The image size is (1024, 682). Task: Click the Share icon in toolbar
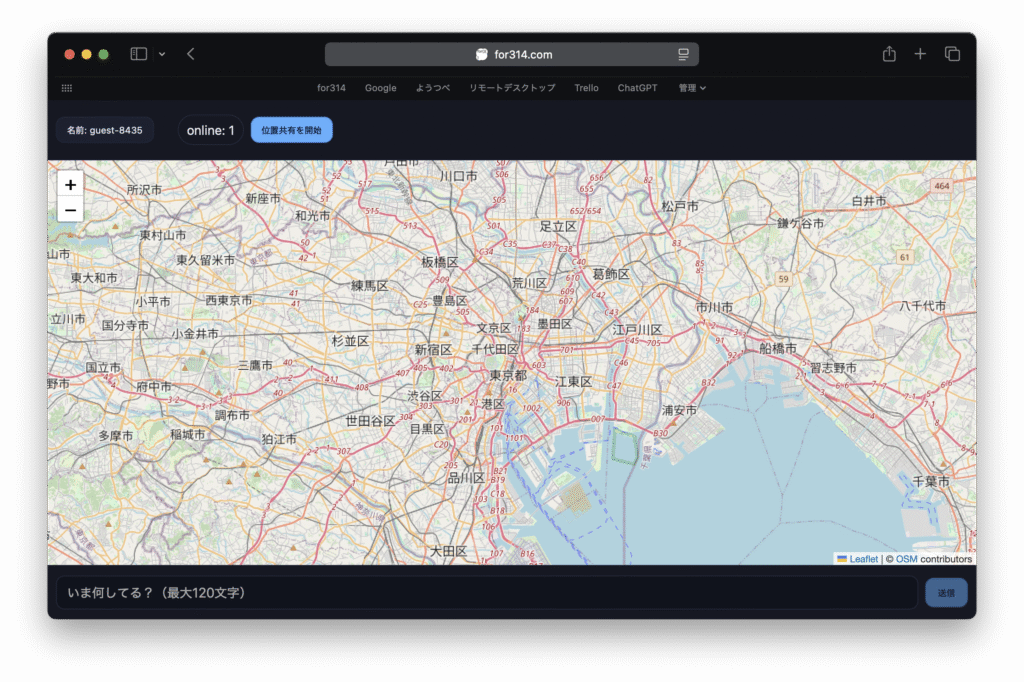(x=889, y=54)
